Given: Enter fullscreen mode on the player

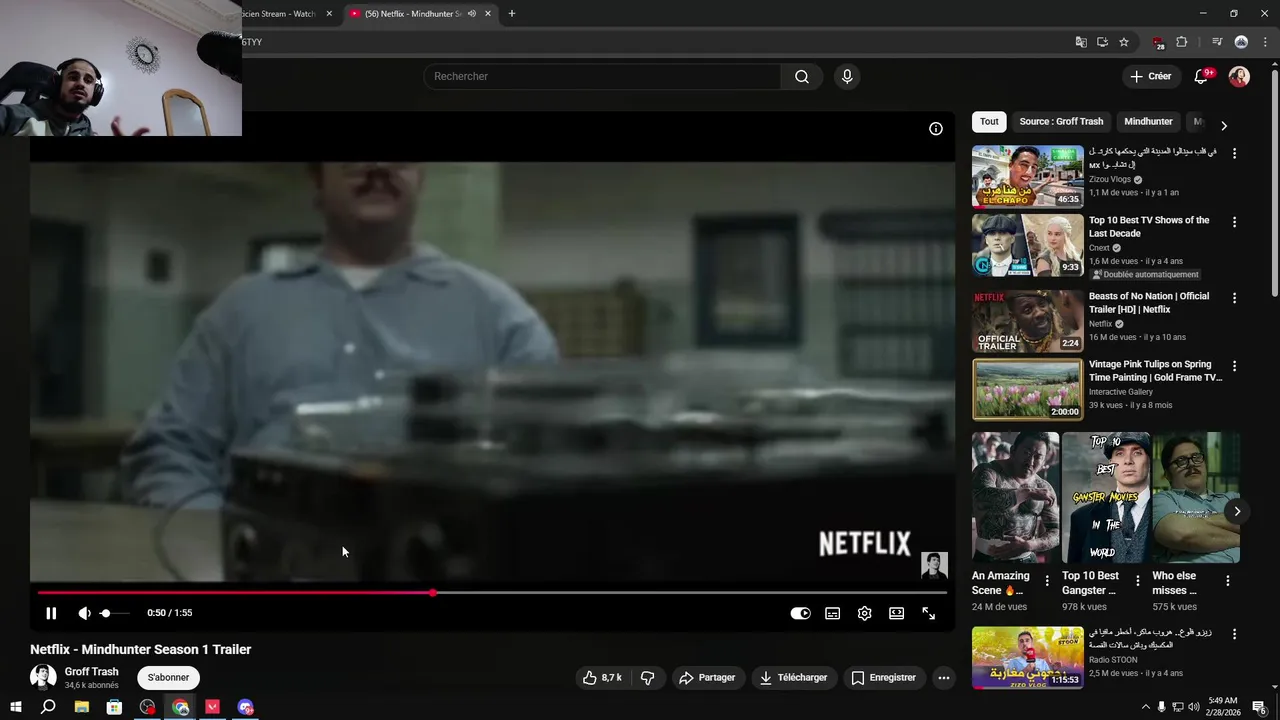Looking at the screenshot, I should (928, 613).
